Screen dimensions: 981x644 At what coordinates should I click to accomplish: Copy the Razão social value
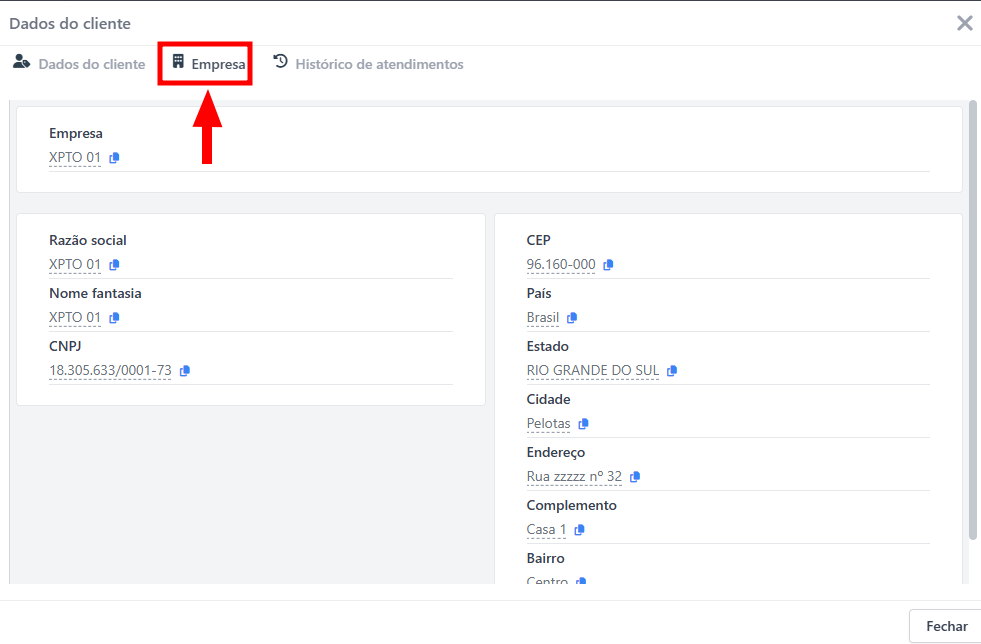pos(114,265)
